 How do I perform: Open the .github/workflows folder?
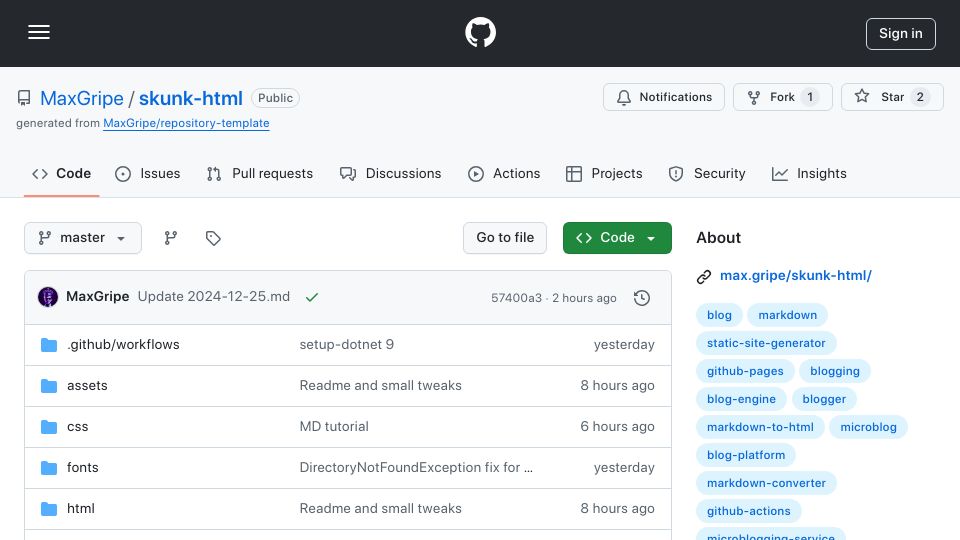123,345
